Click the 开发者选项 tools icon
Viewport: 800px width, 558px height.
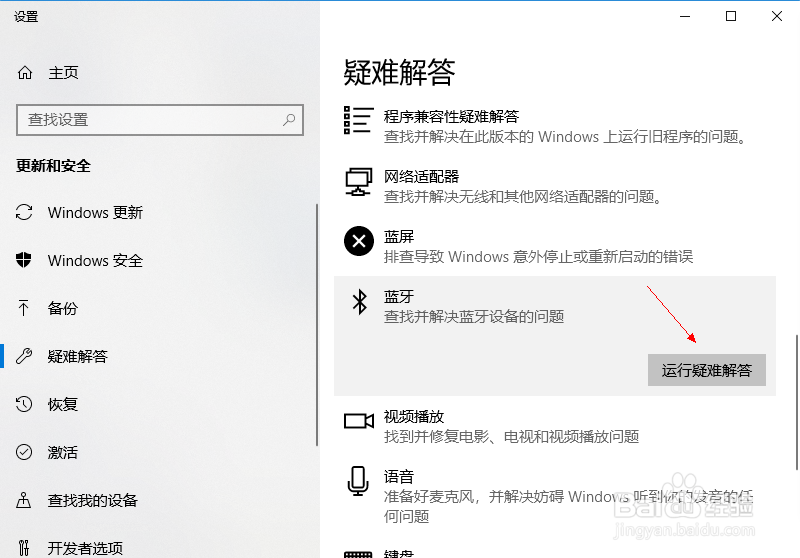[x=23, y=548]
